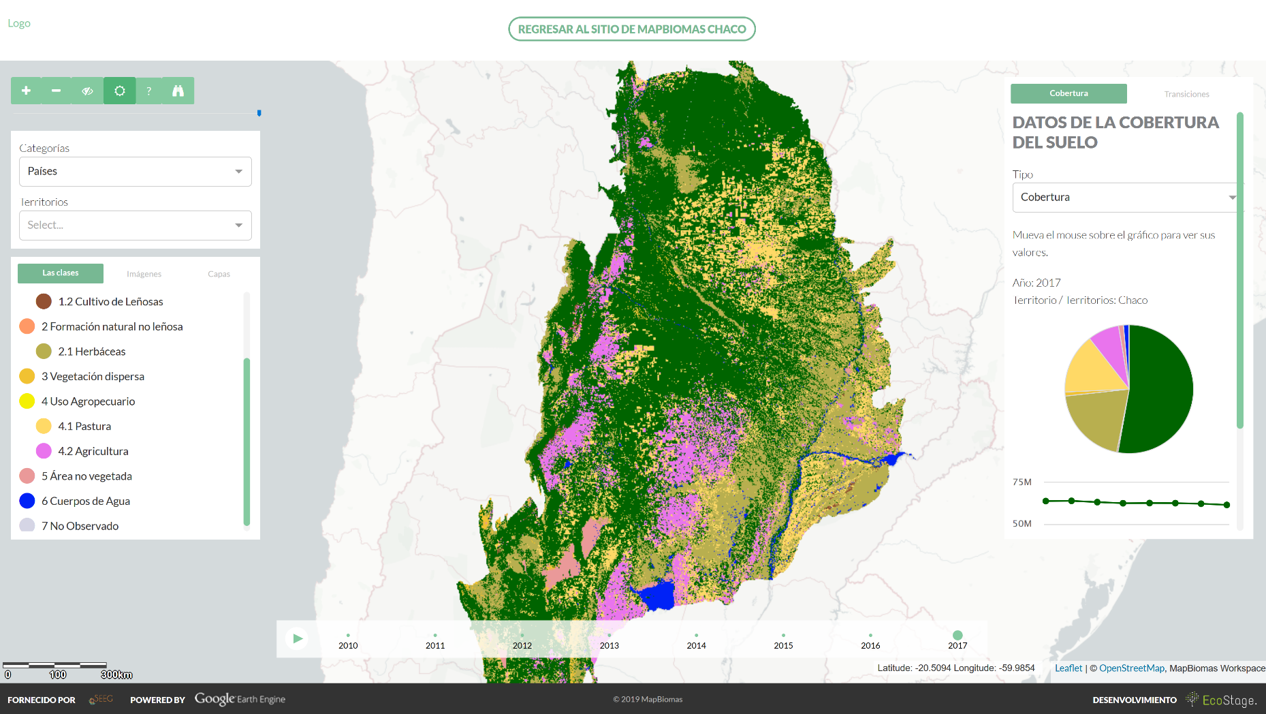The width and height of the screenshot is (1266, 714).
Task: Switch to Imágenes tab
Action: 144,274
